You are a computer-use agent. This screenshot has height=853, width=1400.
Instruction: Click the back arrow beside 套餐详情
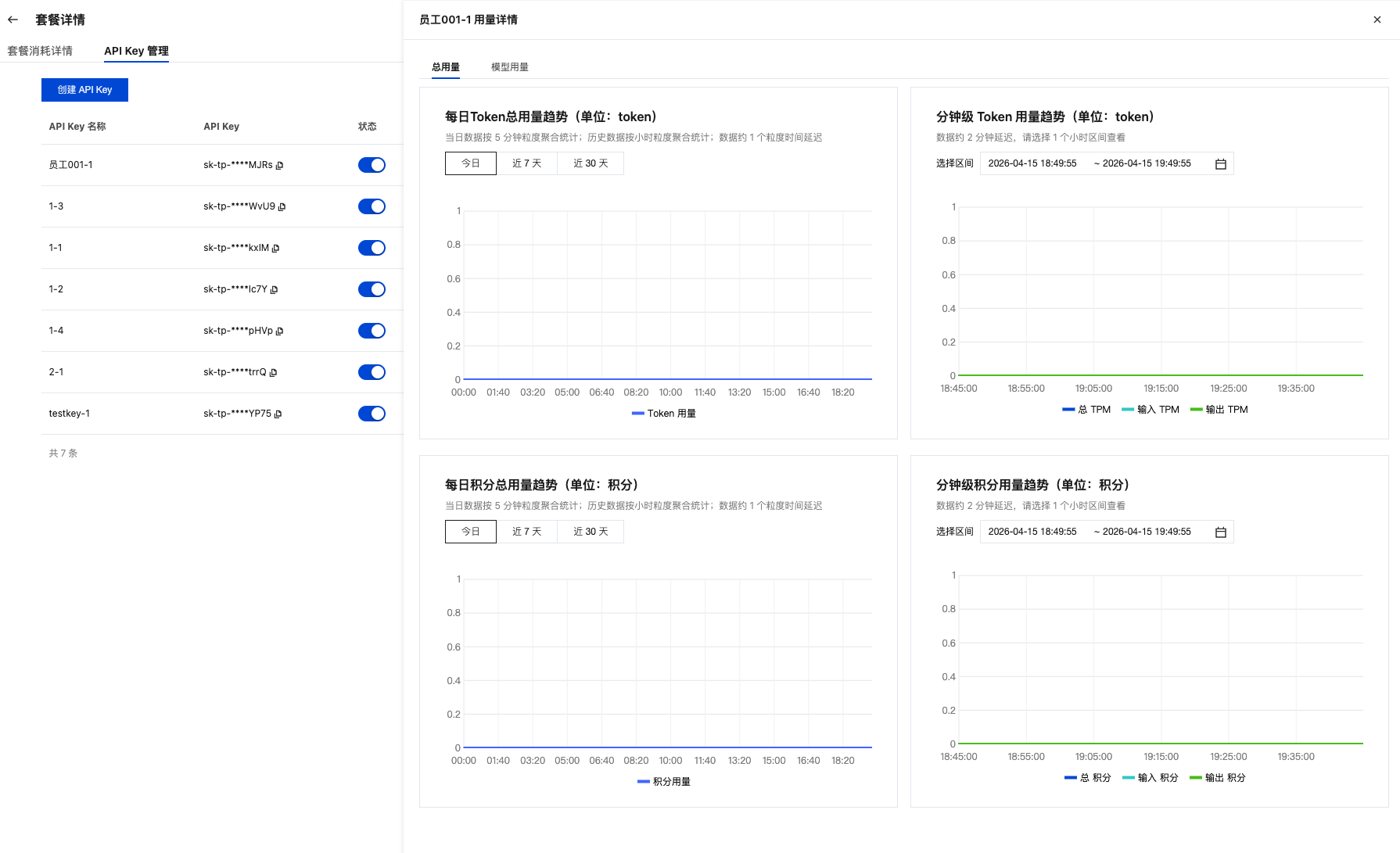pos(13,20)
